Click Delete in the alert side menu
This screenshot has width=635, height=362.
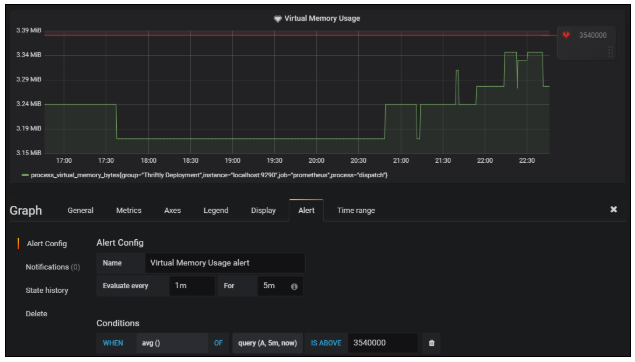pos(36,314)
